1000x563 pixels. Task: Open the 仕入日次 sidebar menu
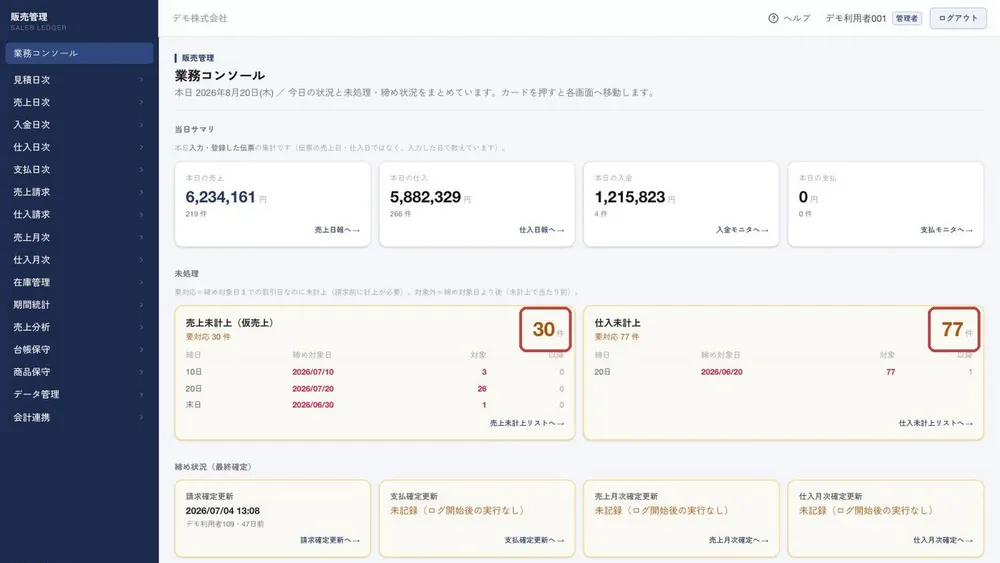79,147
